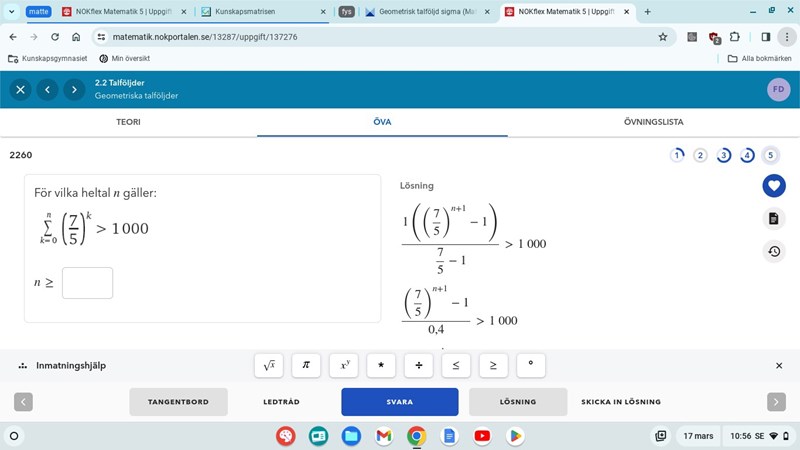Image resolution: width=800 pixels, height=450 pixels.
Task: Switch to the TEORI tab
Action: 128,122
